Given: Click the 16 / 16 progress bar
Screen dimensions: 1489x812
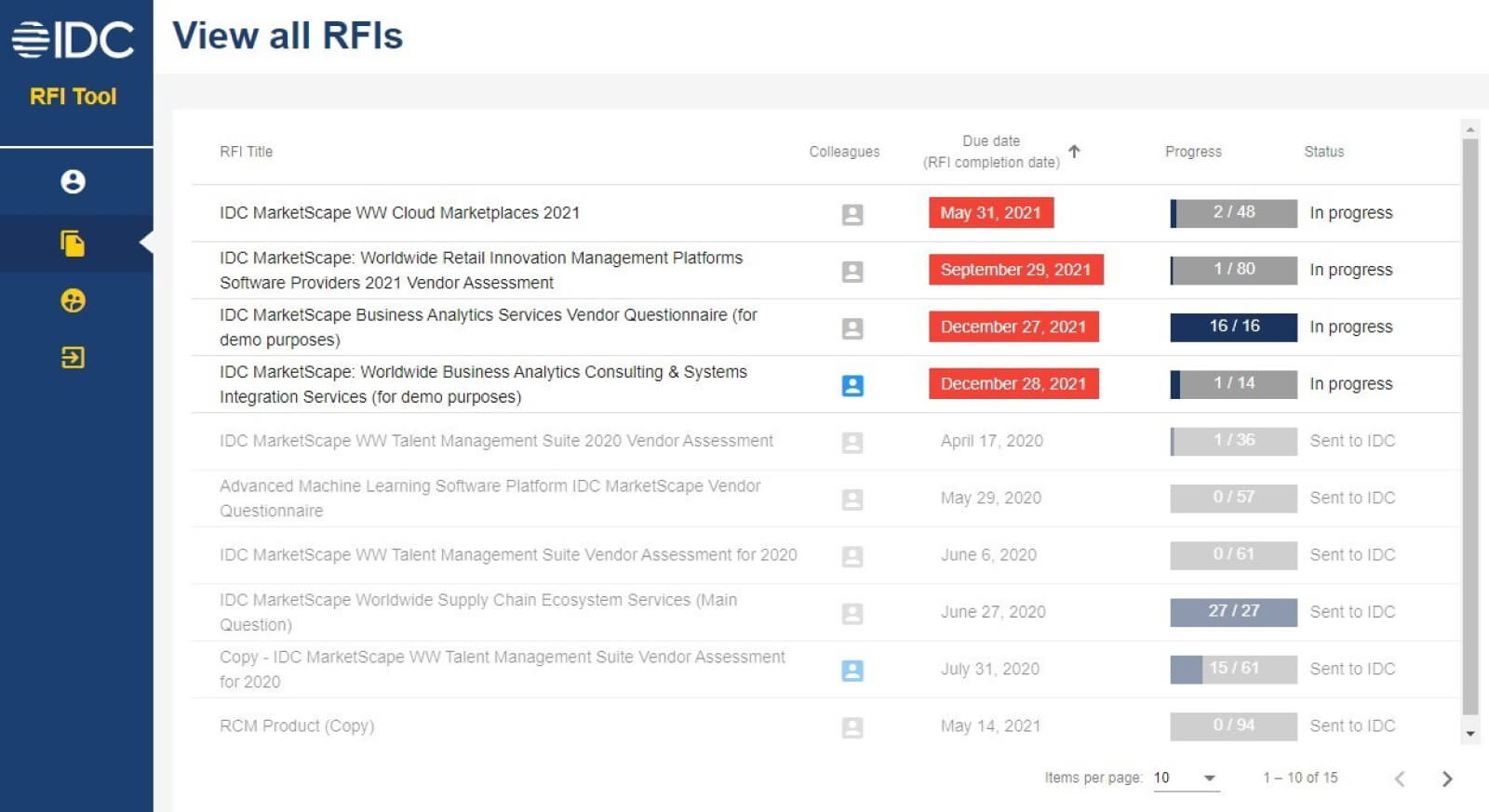Looking at the screenshot, I should (1233, 326).
